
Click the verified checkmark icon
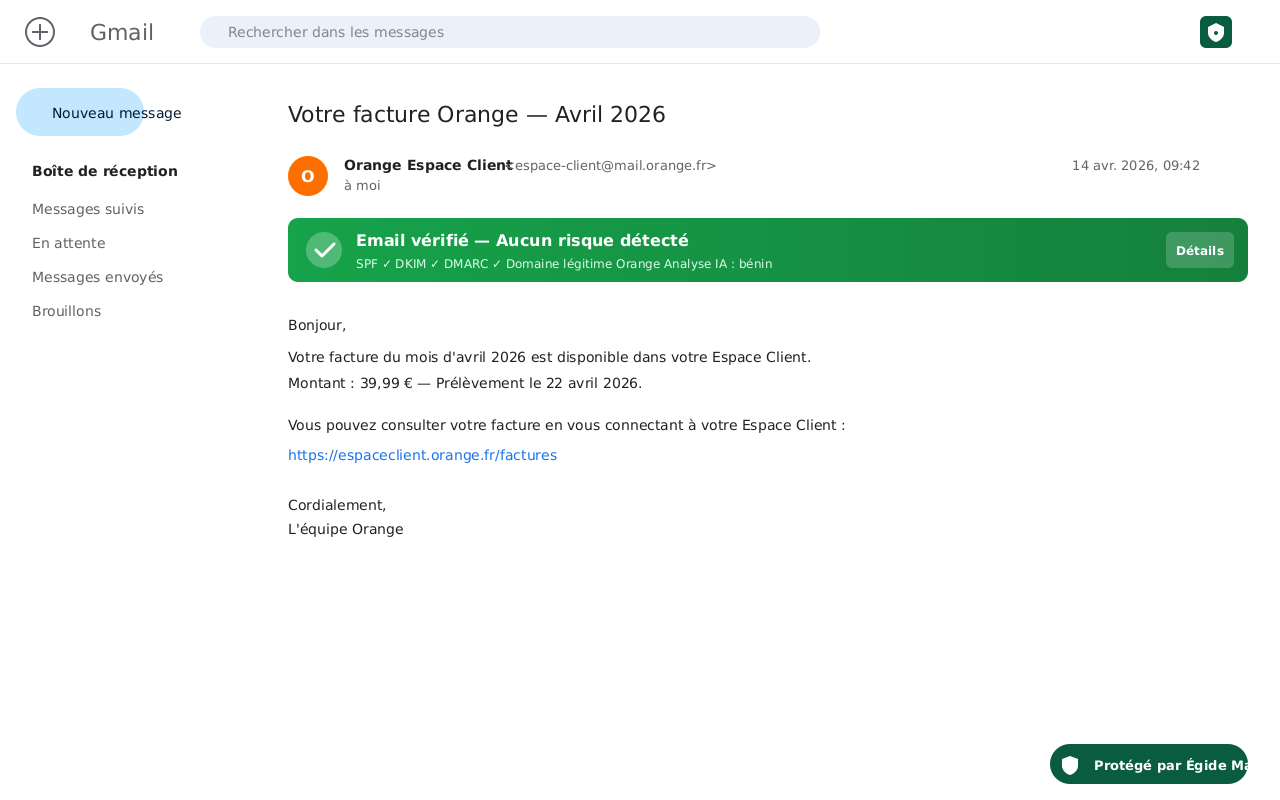pyautogui.click(x=324, y=250)
